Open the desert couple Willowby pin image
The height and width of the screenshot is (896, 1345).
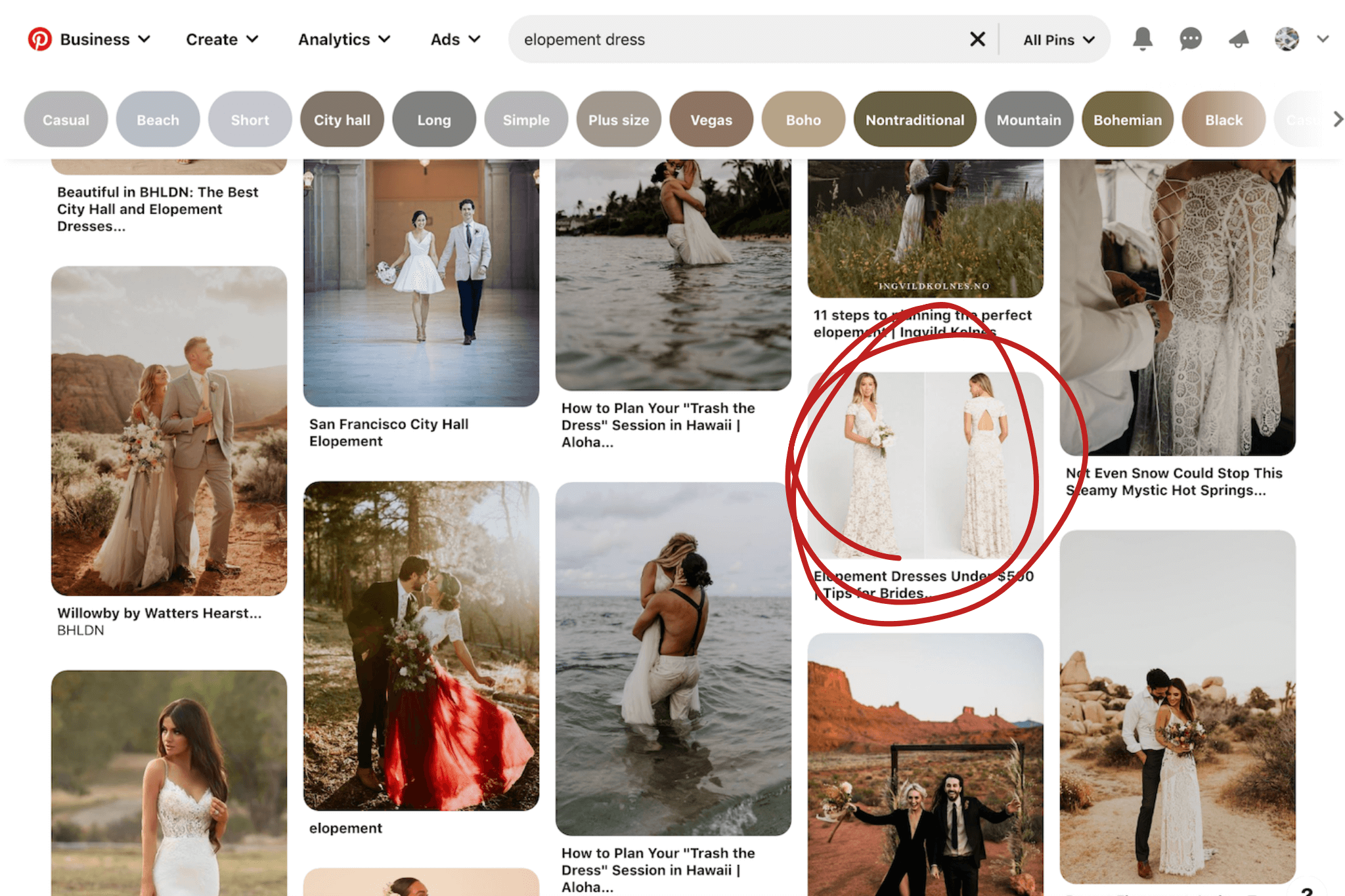pyautogui.click(x=169, y=431)
